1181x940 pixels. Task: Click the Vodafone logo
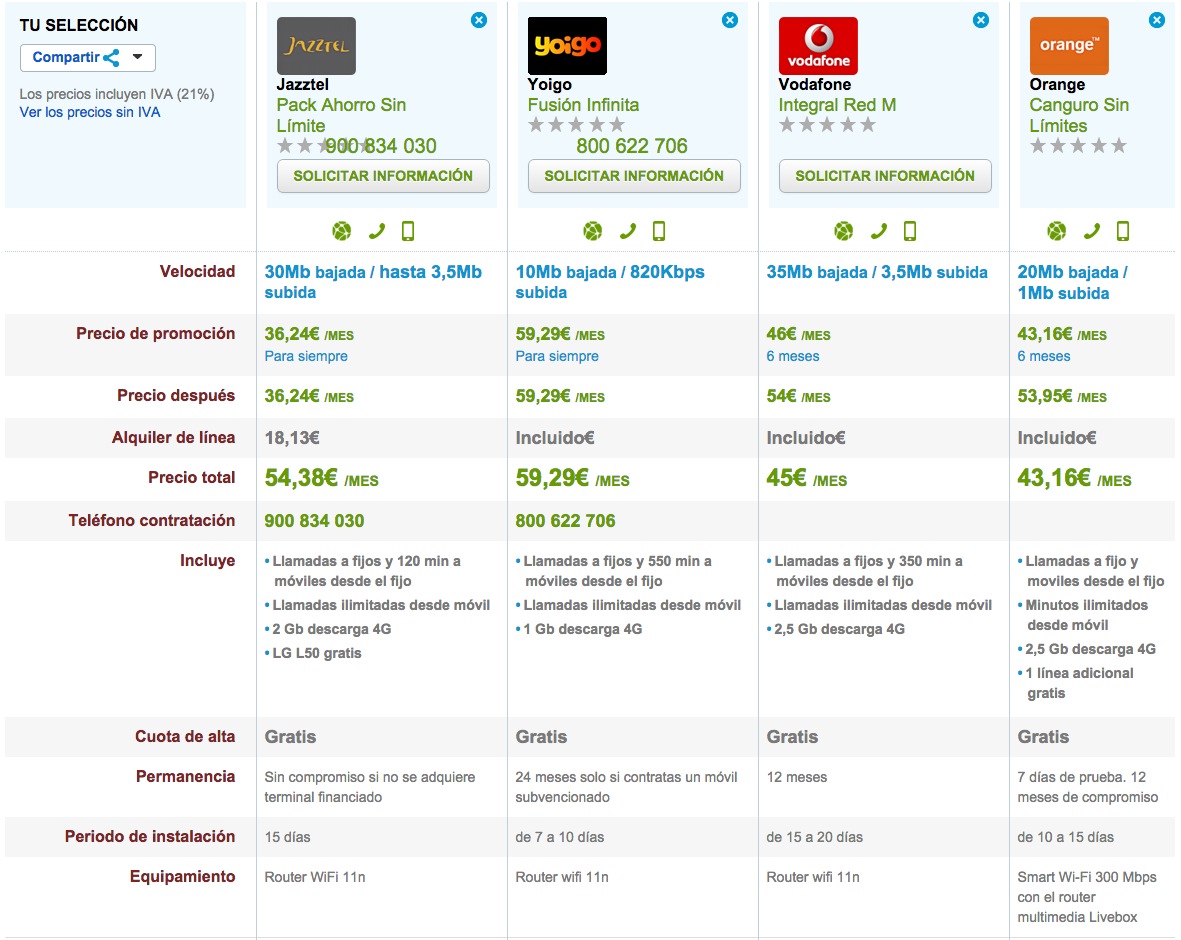pos(818,46)
